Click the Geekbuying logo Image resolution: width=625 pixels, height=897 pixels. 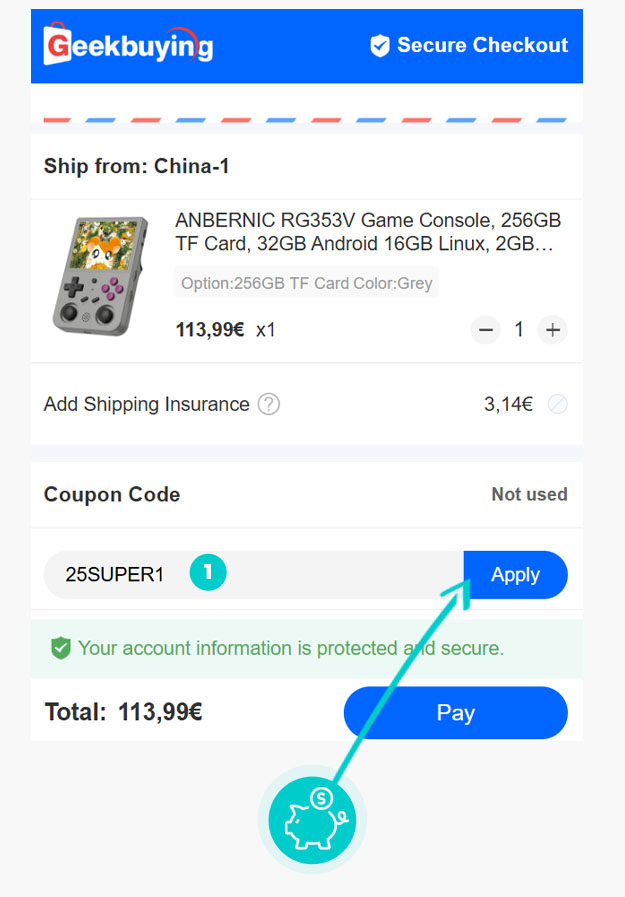tap(128, 45)
